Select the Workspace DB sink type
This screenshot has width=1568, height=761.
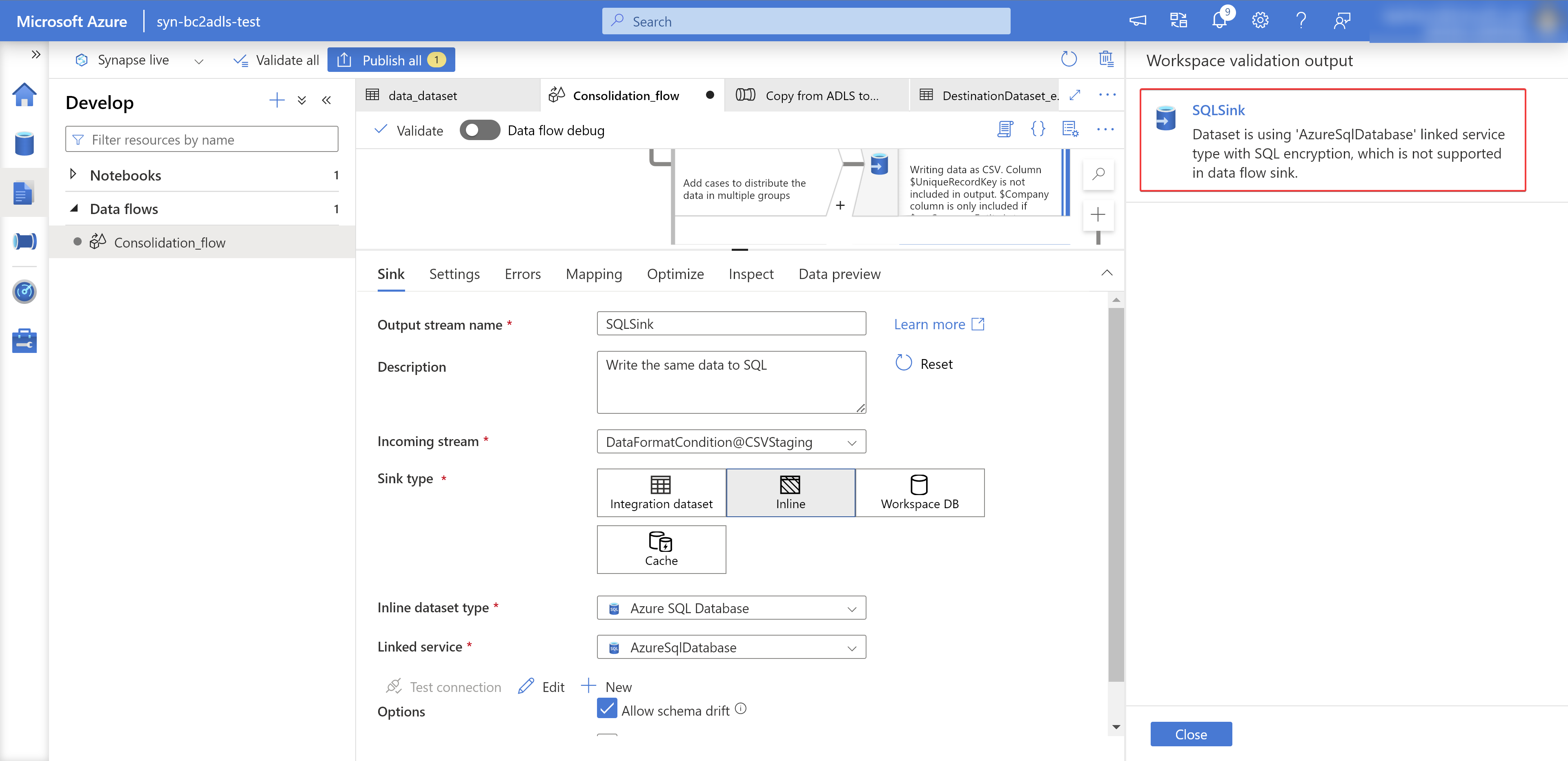coord(920,493)
